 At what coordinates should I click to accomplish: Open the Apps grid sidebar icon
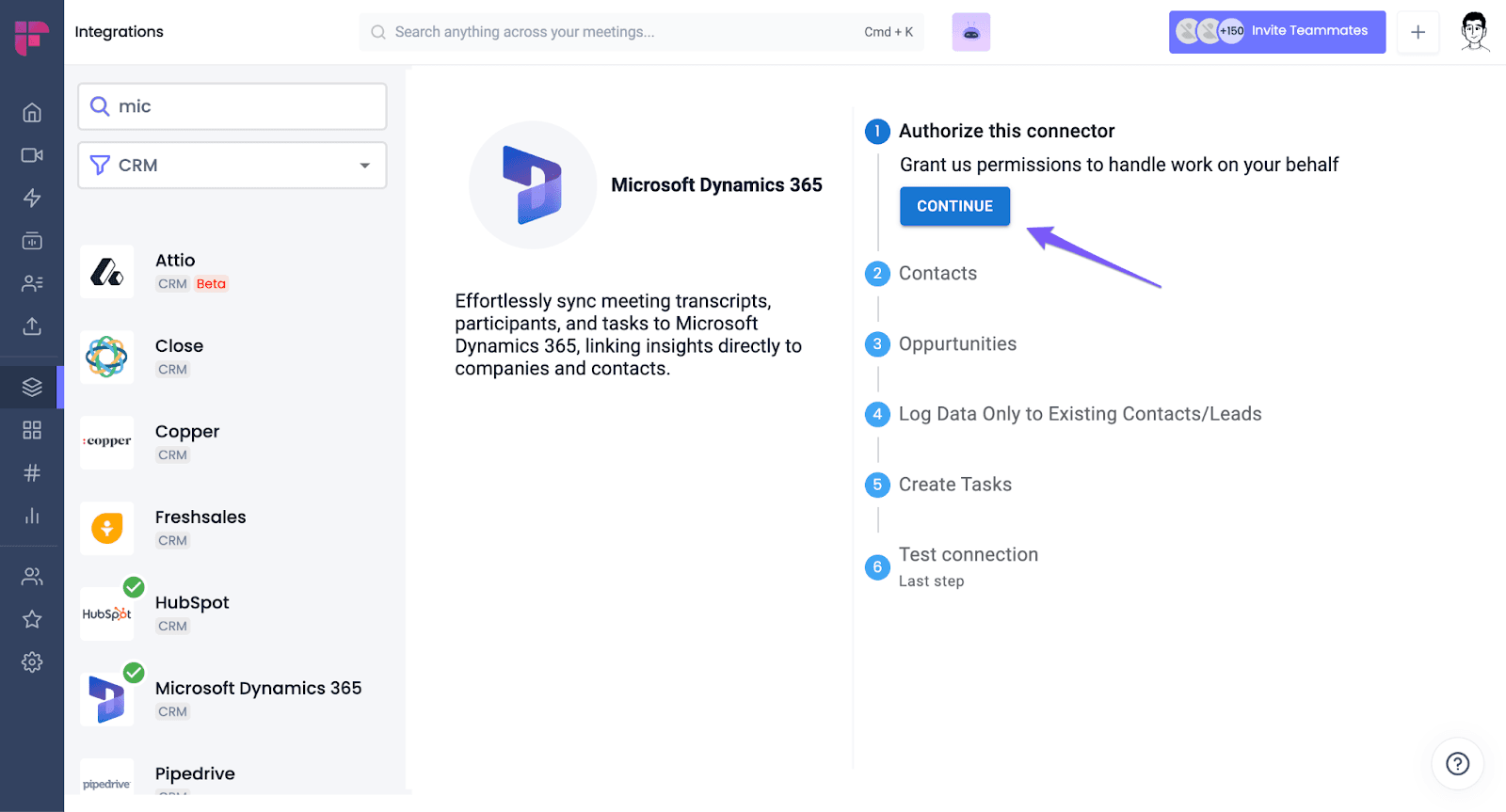[32, 430]
